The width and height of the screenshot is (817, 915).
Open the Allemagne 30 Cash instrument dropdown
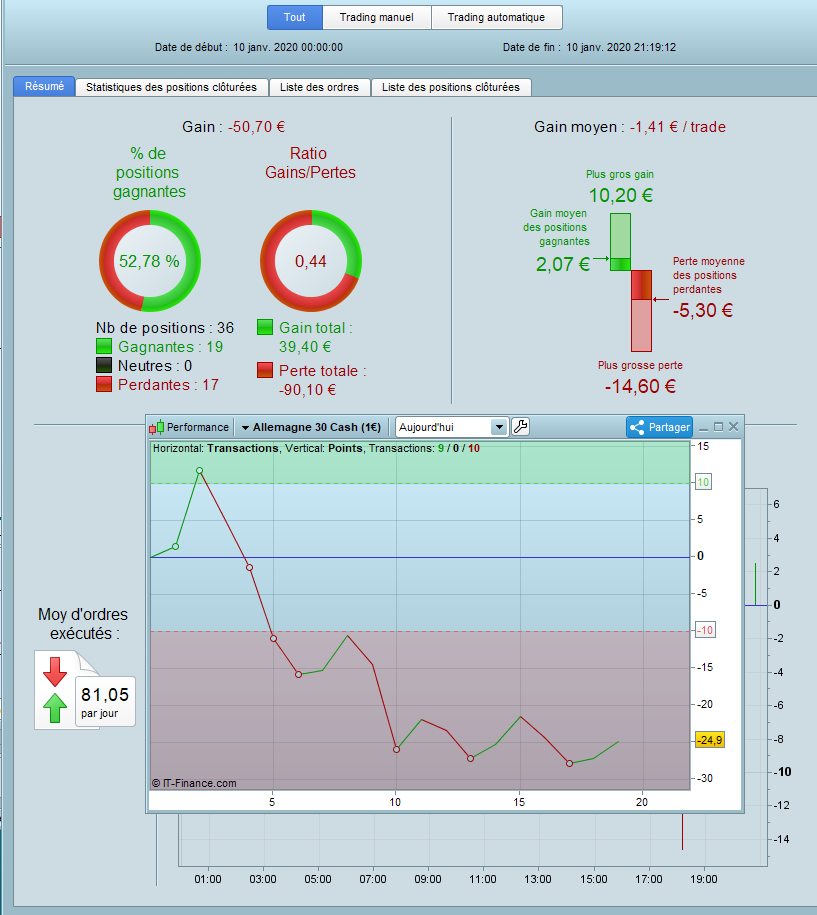click(311, 427)
